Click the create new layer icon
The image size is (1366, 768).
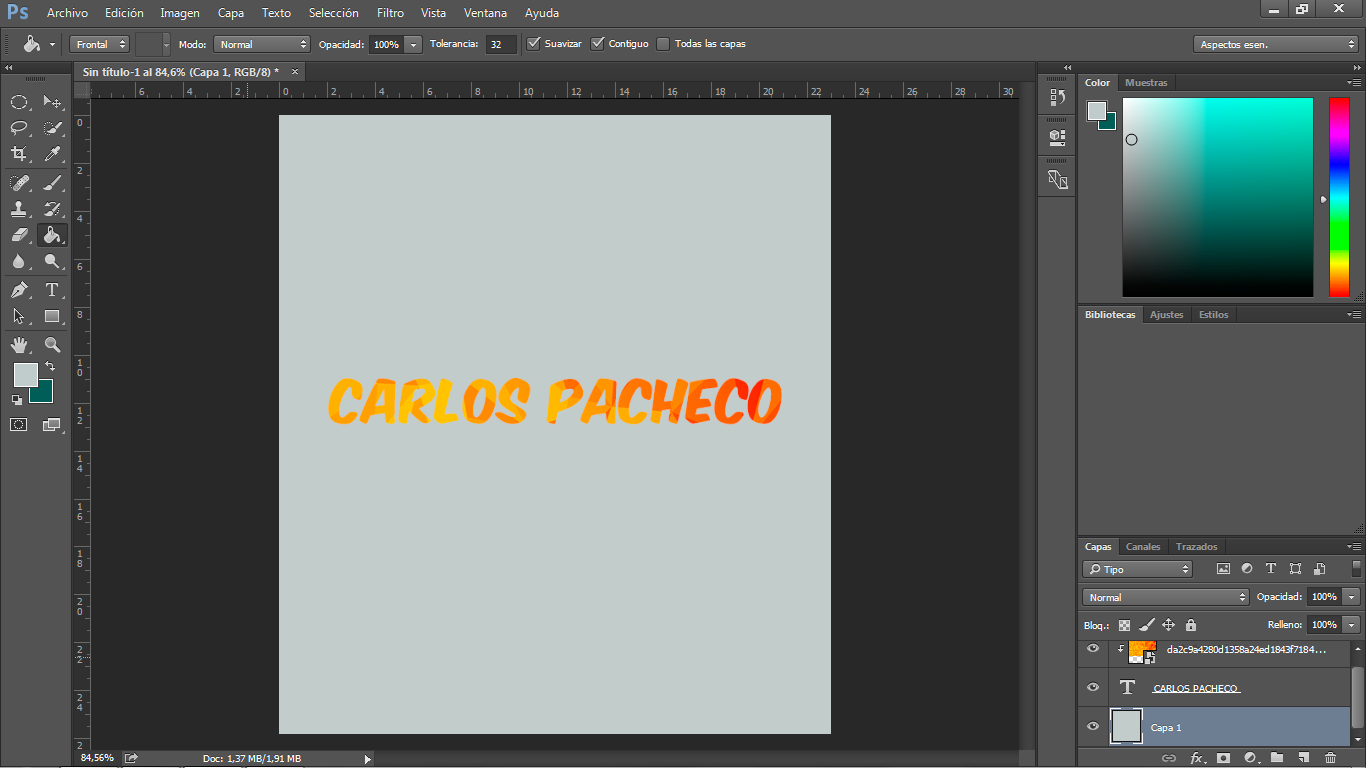(1303, 759)
